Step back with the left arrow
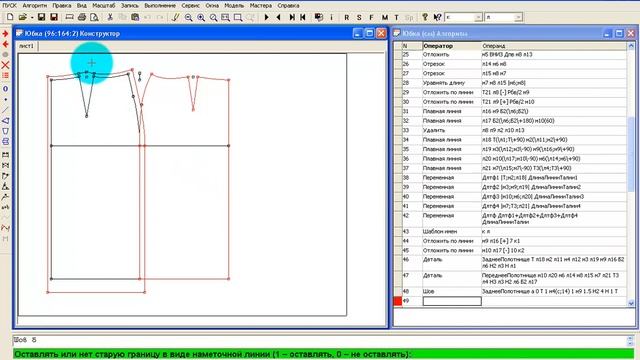The image size is (640, 360). coord(279,17)
